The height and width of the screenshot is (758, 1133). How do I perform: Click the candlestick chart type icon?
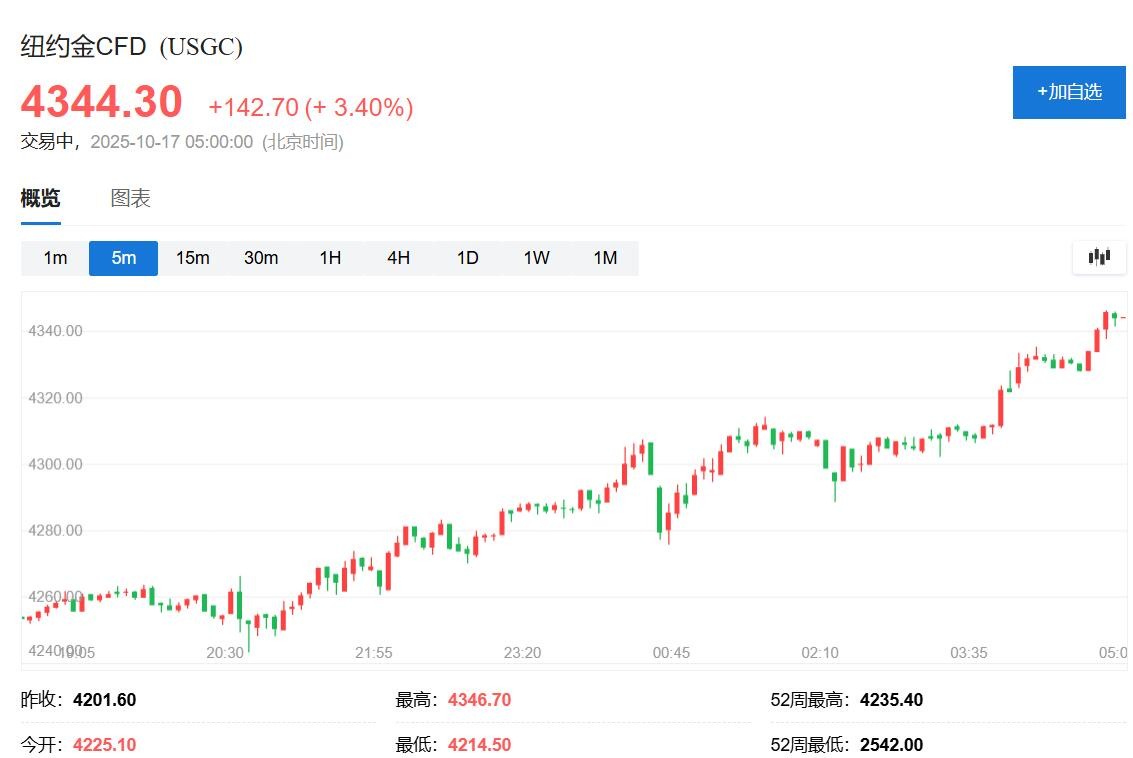tap(1099, 257)
